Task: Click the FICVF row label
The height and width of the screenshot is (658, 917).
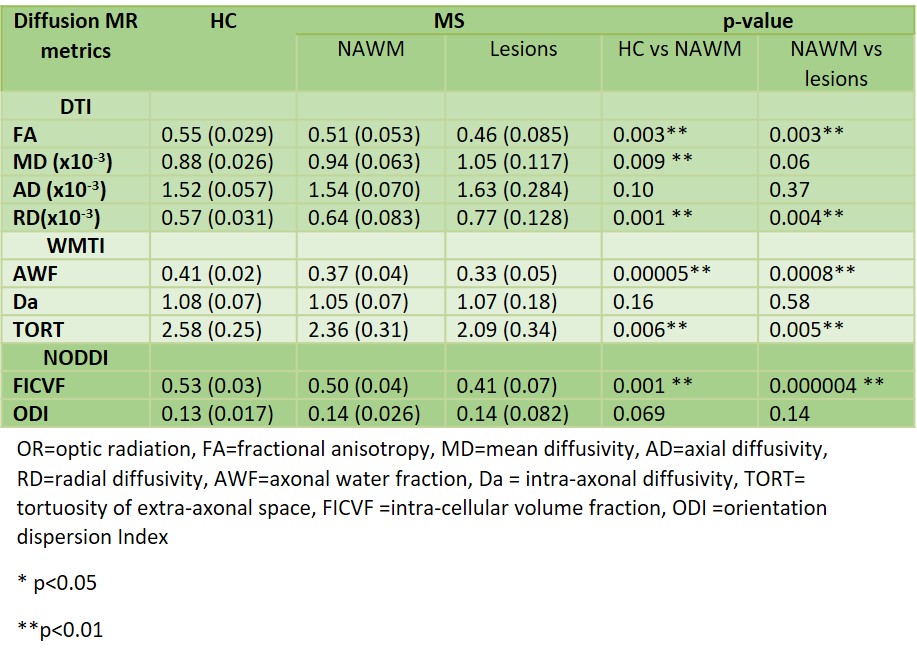Action: click(39, 386)
